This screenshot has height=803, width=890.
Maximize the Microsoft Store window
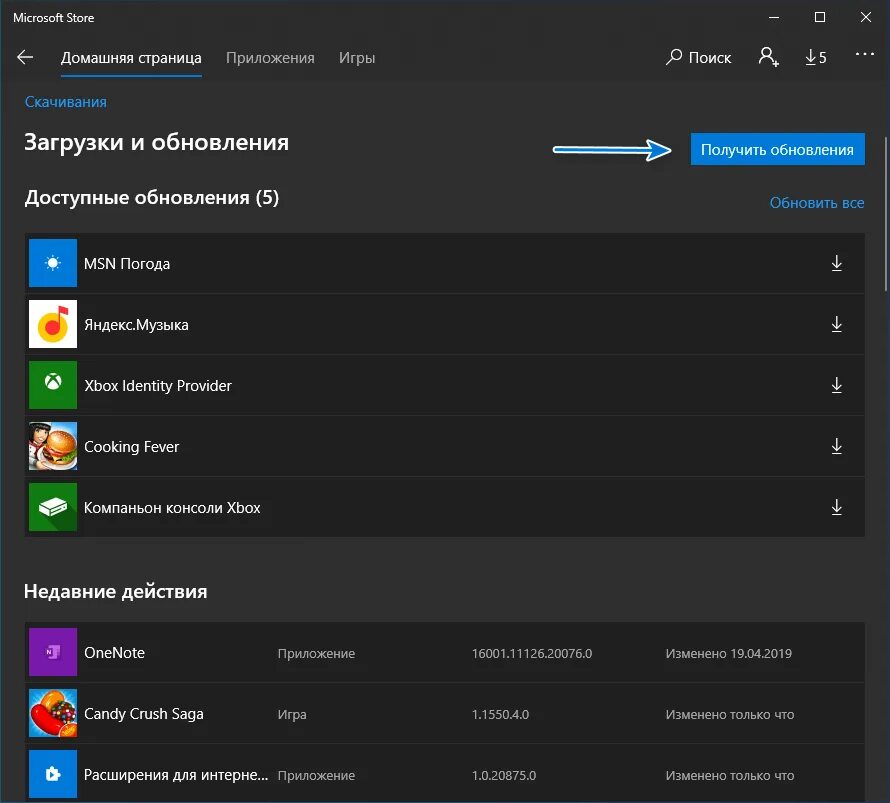pos(820,18)
